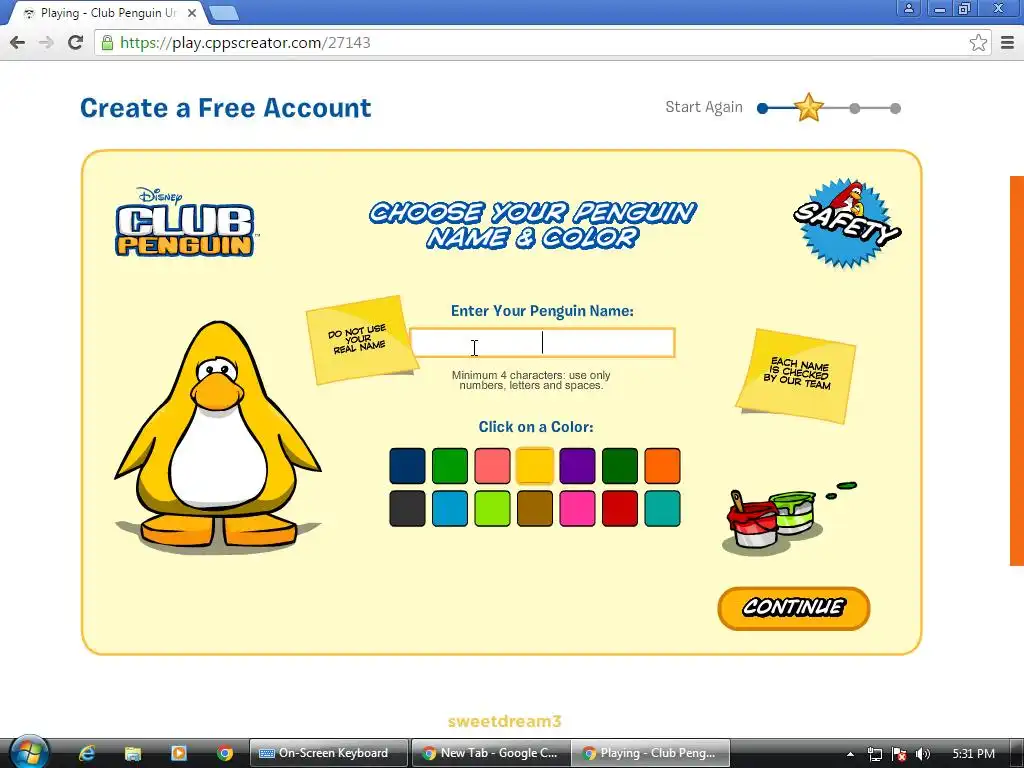The image size is (1024, 768).
Task: Click the 'Choose Your Penguin Name & Color' title
Action: pyautogui.click(x=532, y=225)
